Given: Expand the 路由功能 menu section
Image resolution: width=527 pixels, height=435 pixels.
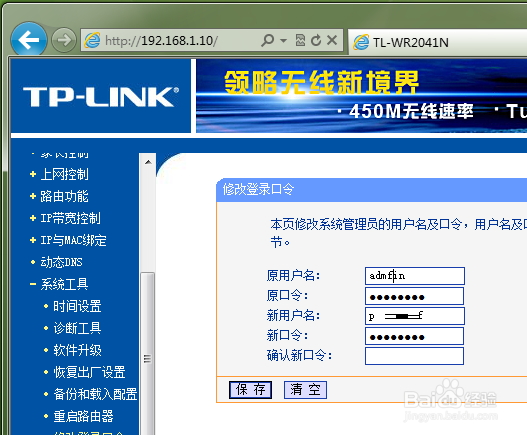Looking at the screenshot, I should tap(59, 196).
